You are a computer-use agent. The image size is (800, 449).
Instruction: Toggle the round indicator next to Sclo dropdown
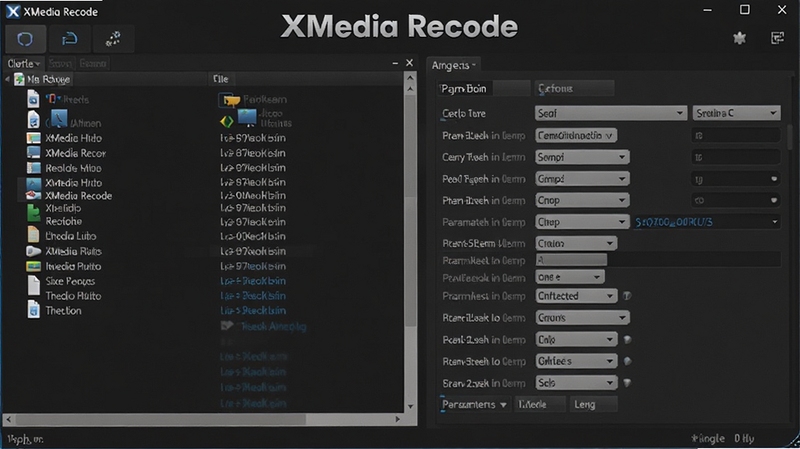coord(627,382)
